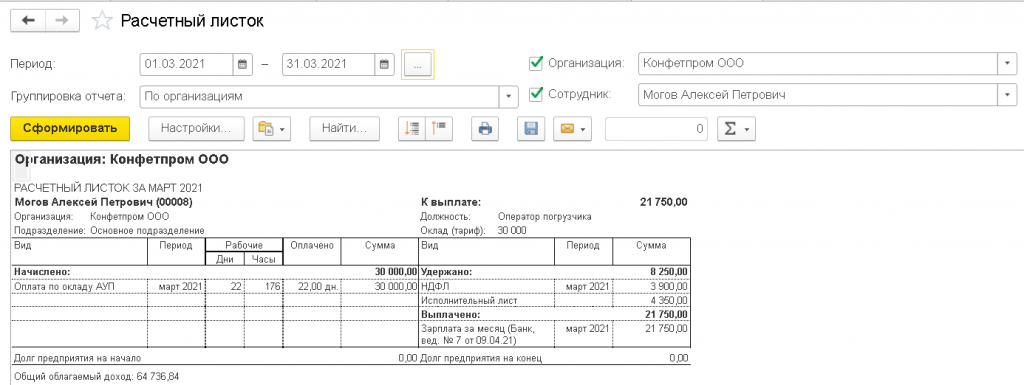Open the Настройки... dialog
Image resolution: width=1024 pixels, height=385 pixels.
point(197,129)
